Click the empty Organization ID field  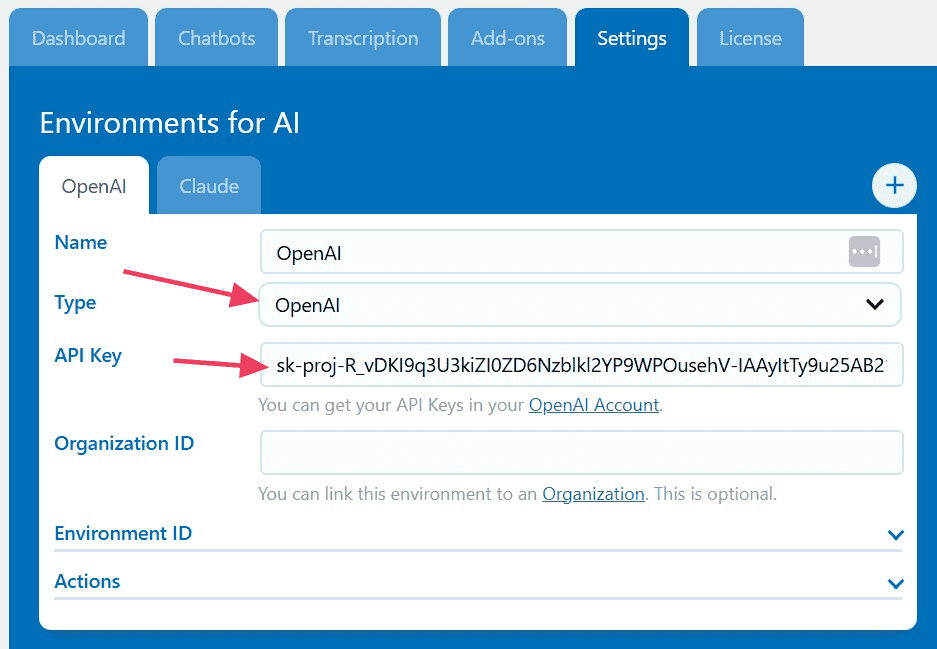tap(581, 452)
